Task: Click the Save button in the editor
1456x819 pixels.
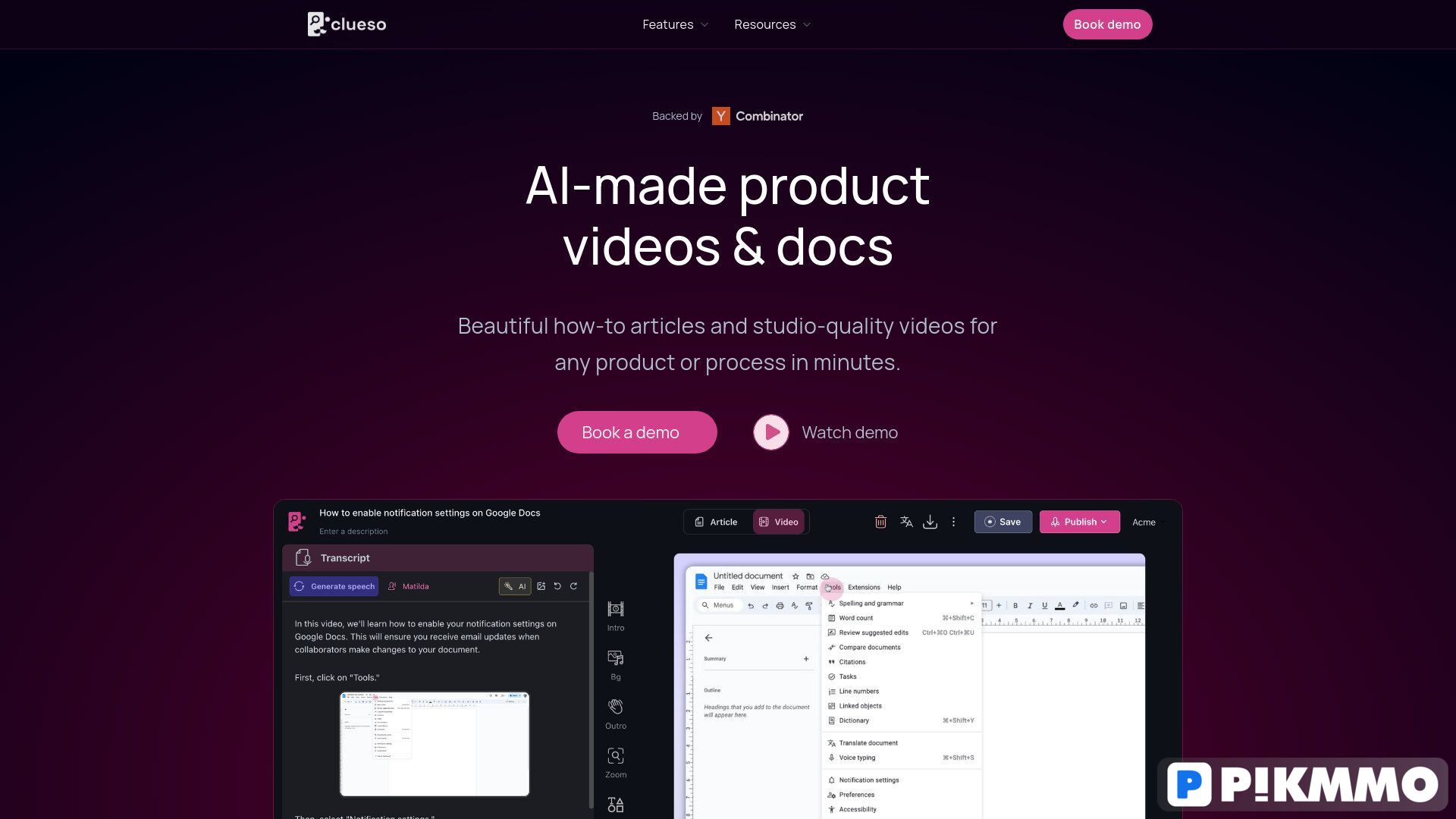Action: (x=1003, y=522)
